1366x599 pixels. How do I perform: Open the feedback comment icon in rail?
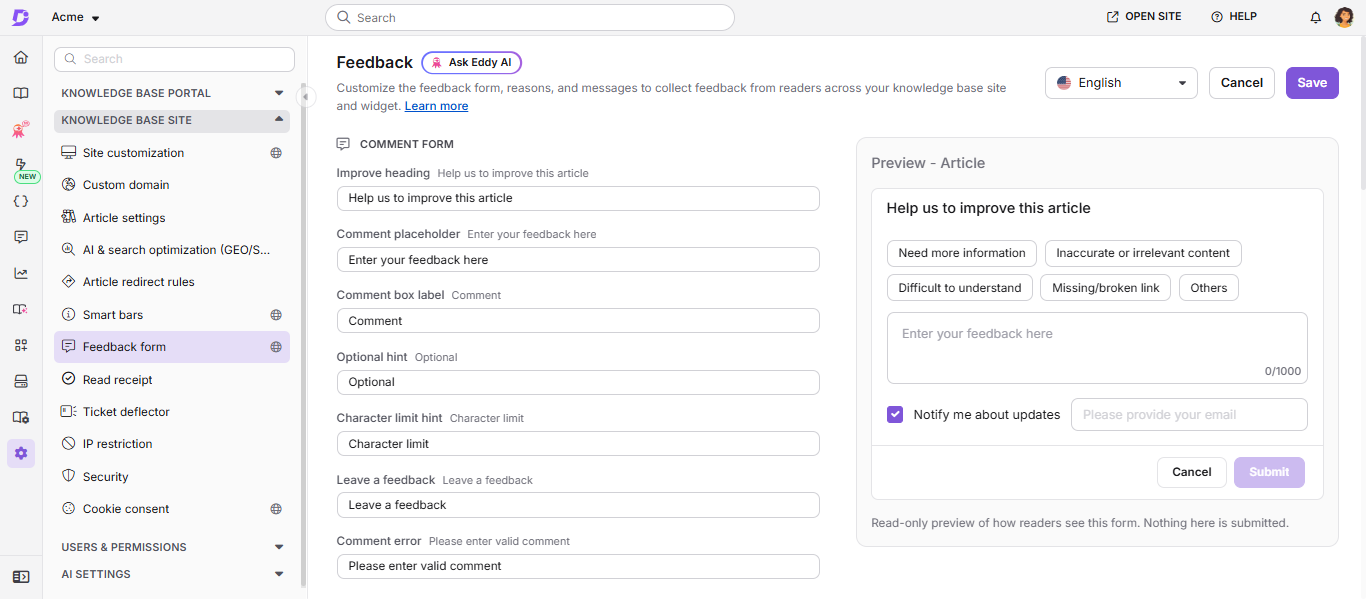click(21, 237)
